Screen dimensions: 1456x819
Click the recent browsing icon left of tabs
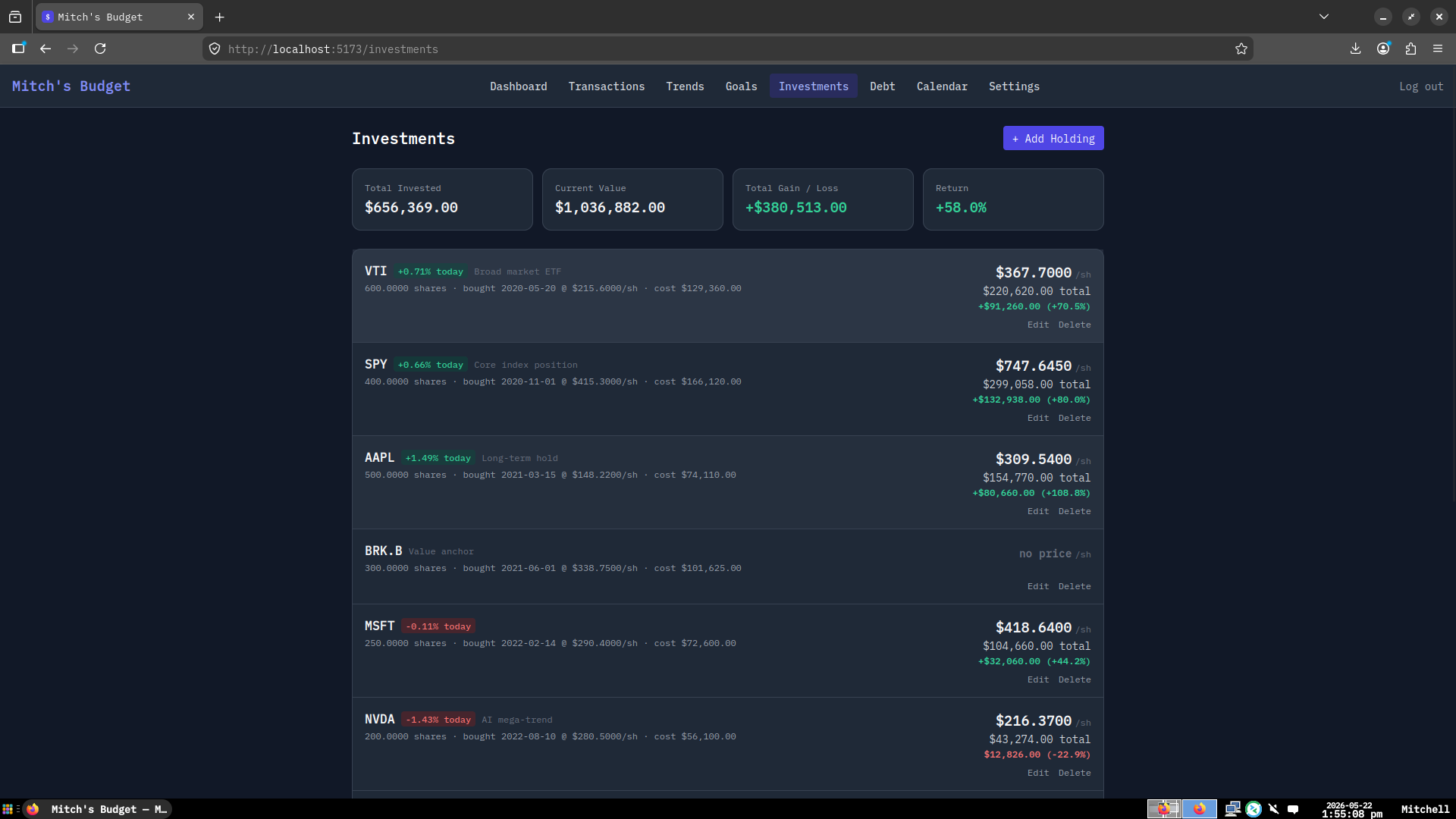click(x=15, y=17)
